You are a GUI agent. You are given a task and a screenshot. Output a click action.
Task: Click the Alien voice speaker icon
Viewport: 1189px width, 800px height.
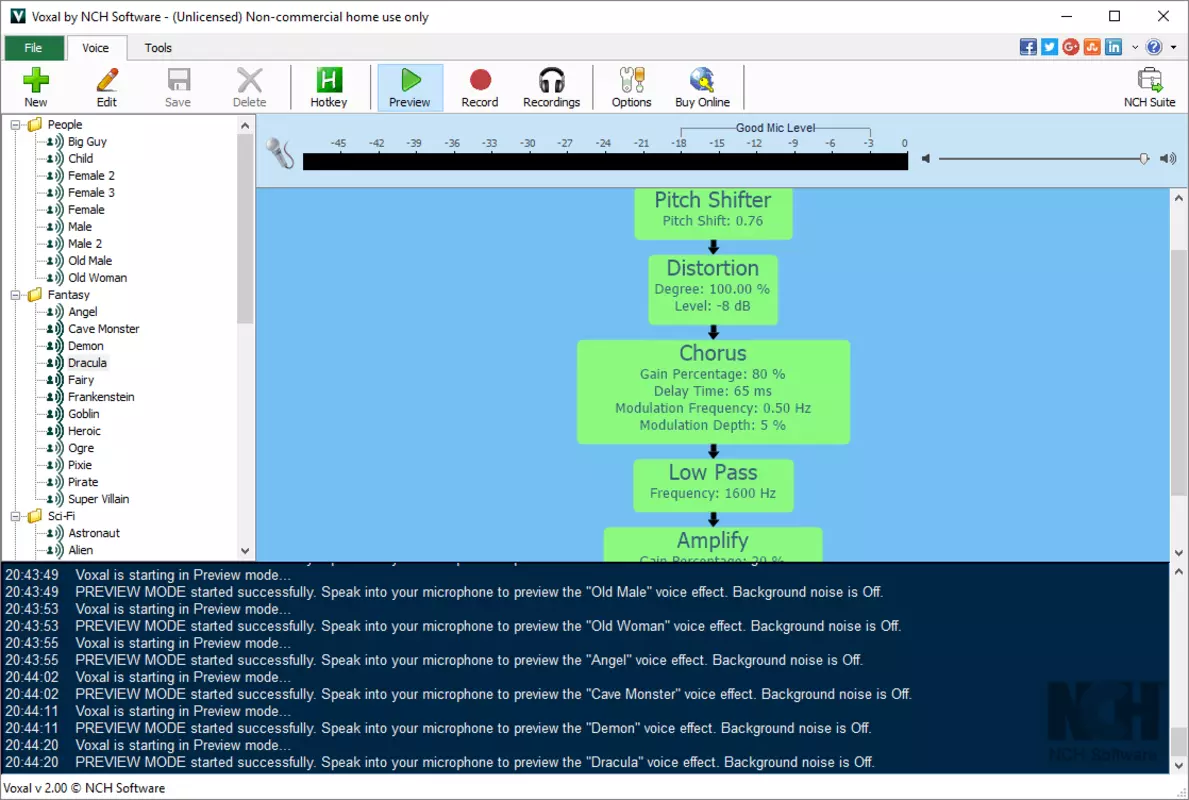(55, 551)
